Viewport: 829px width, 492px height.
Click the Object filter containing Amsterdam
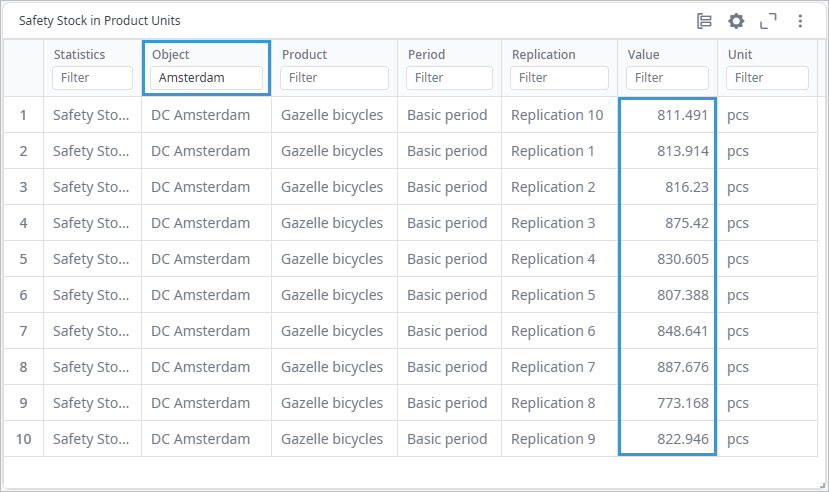click(206, 78)
